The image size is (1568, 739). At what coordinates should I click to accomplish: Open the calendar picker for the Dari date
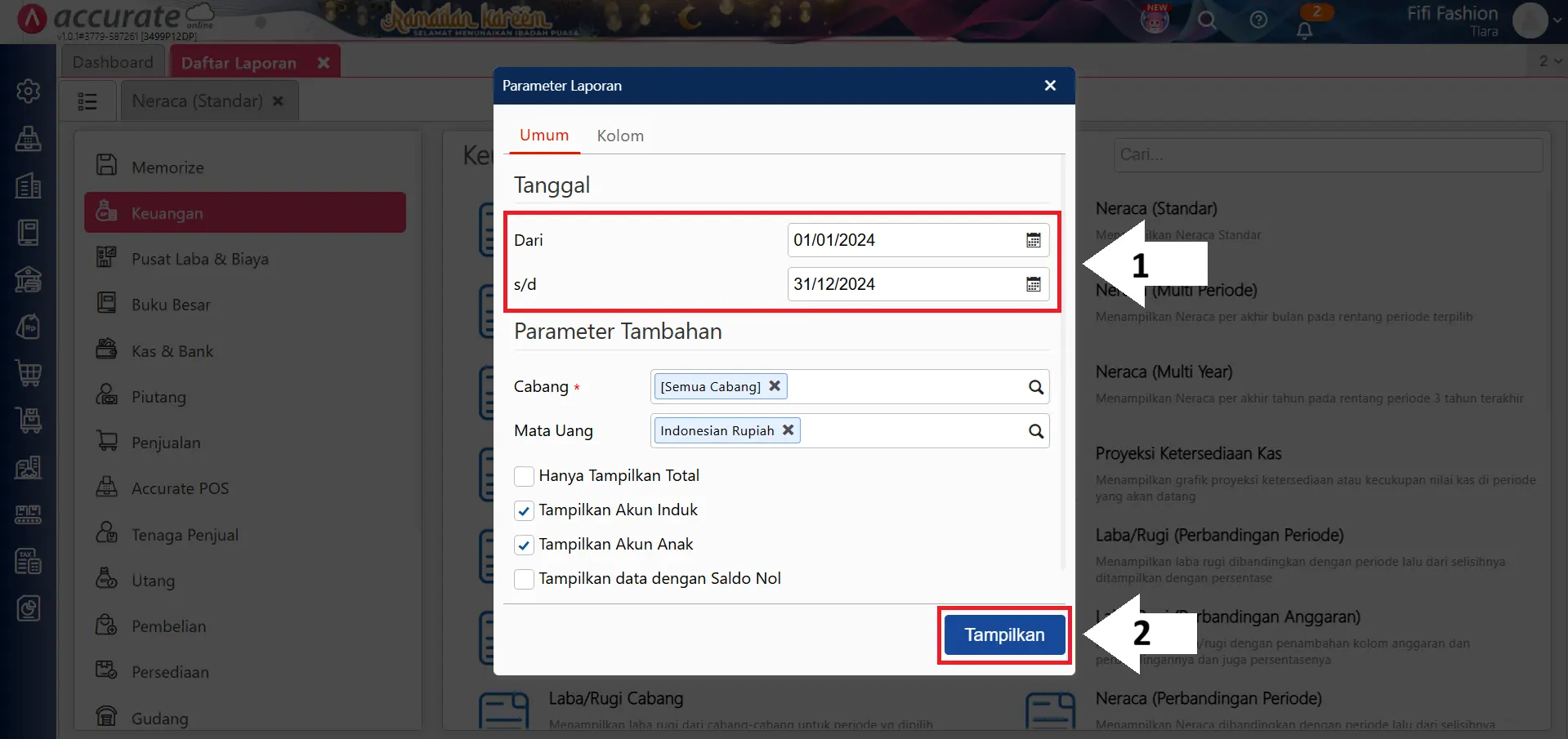coord(1032,239)
